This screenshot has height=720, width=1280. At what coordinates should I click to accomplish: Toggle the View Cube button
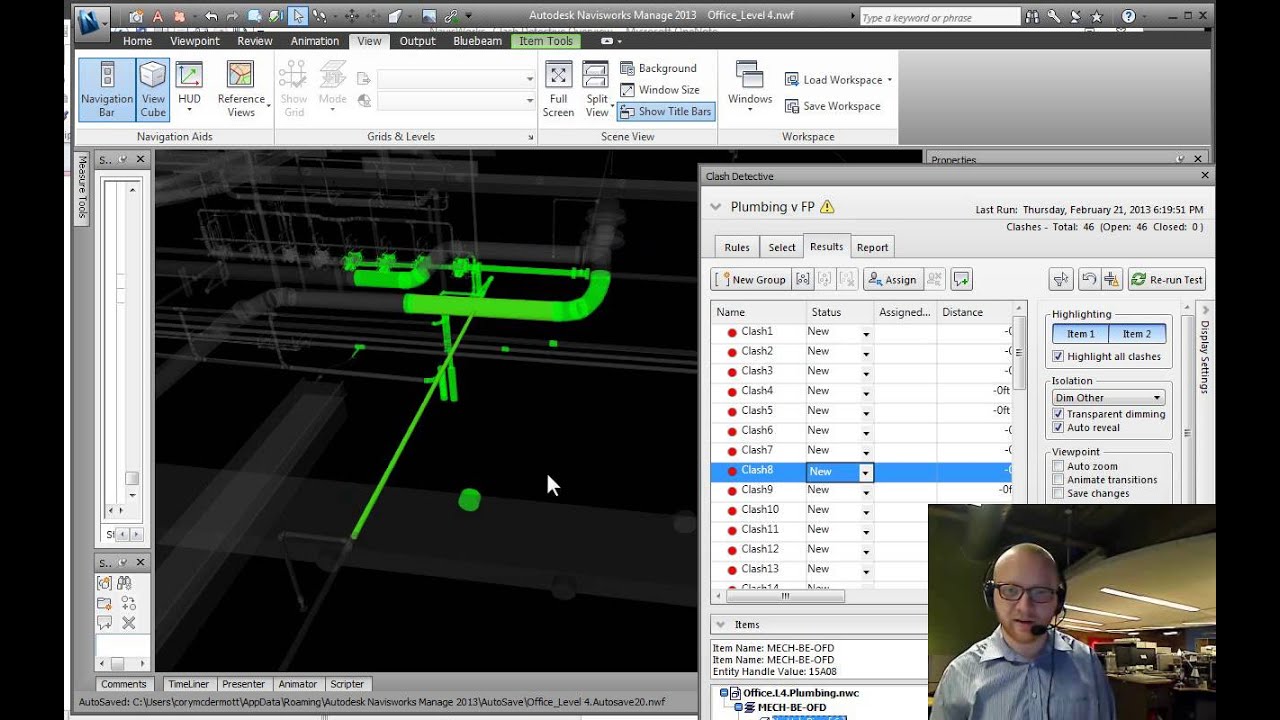153,90
